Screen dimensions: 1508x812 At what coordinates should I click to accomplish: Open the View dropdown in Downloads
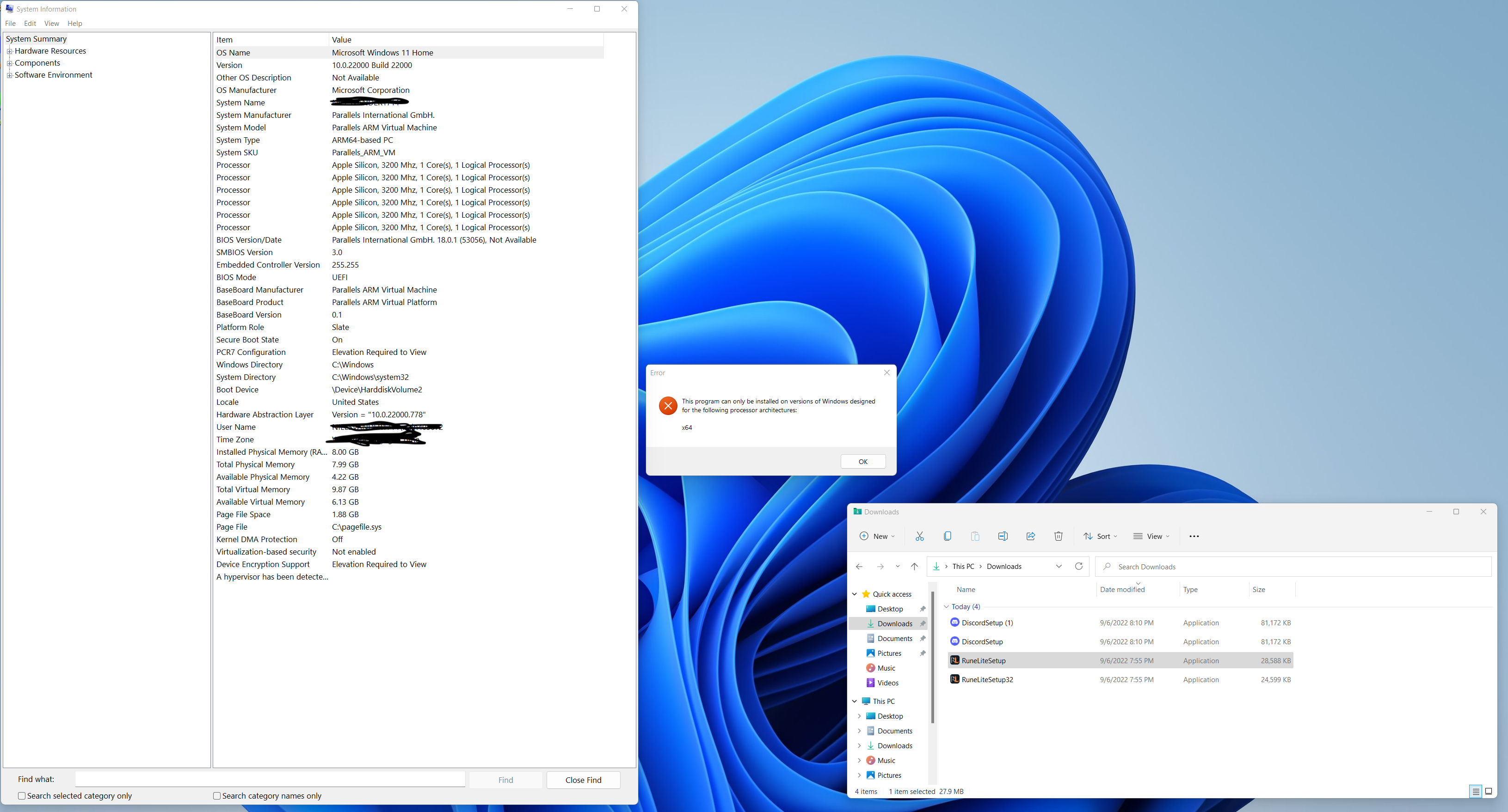(x=1151, y=536)
